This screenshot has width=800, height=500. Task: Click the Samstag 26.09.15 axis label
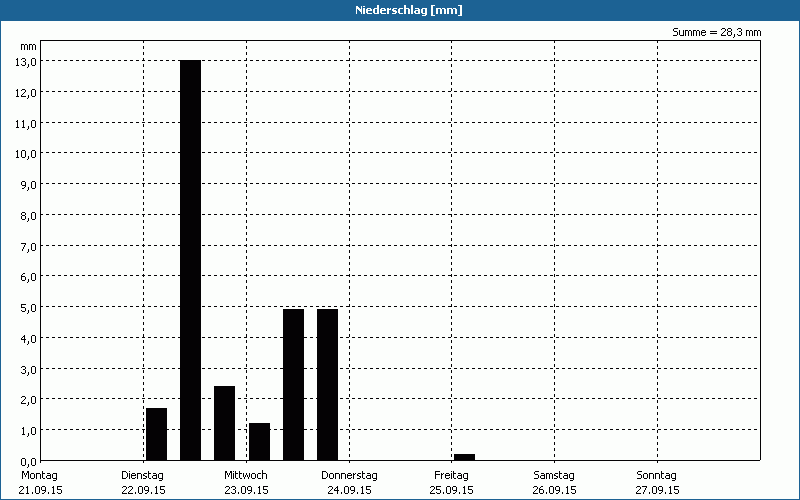[x=554, y=483]
